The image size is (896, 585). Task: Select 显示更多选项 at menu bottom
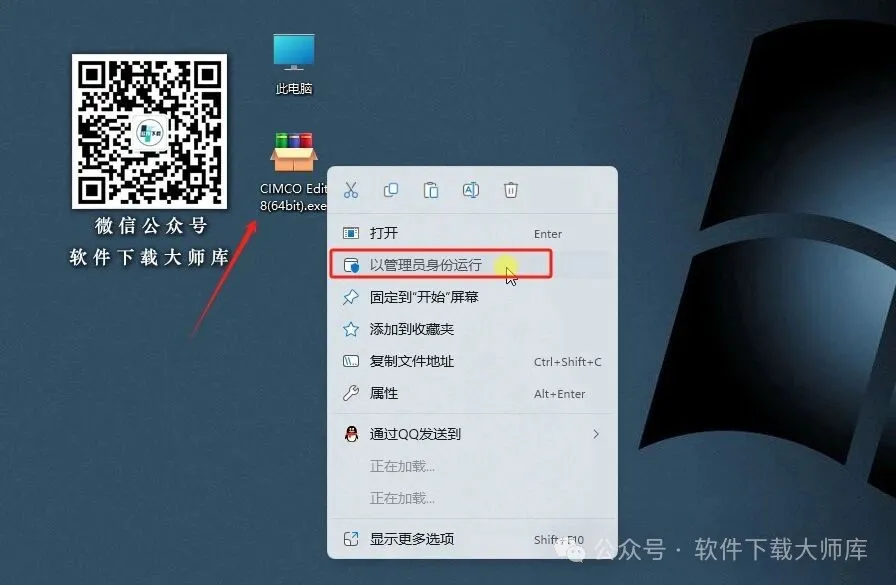coord(473,539)
